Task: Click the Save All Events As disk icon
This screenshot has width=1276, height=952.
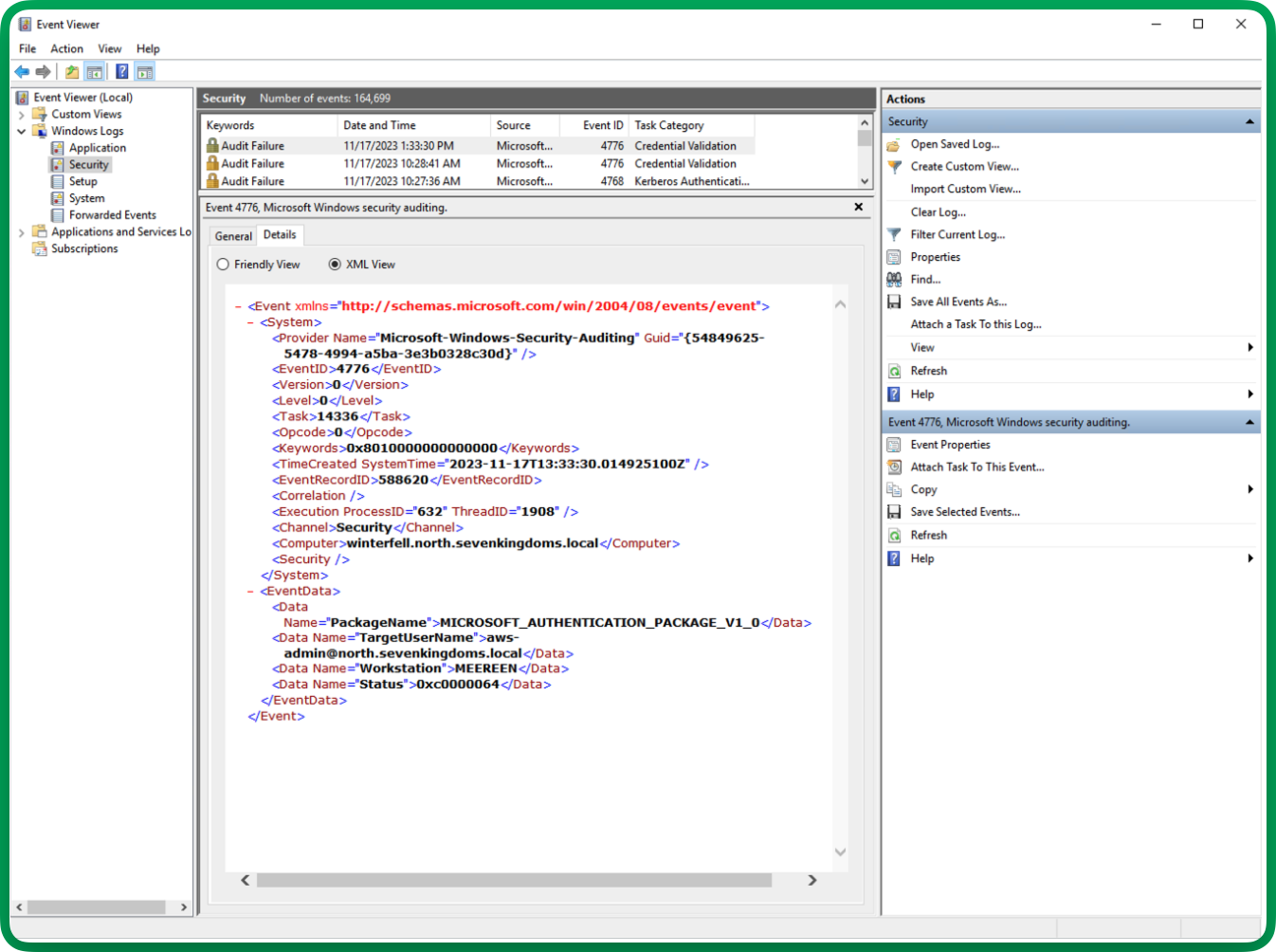Action: pyautogui.click(x=894, y=302)
